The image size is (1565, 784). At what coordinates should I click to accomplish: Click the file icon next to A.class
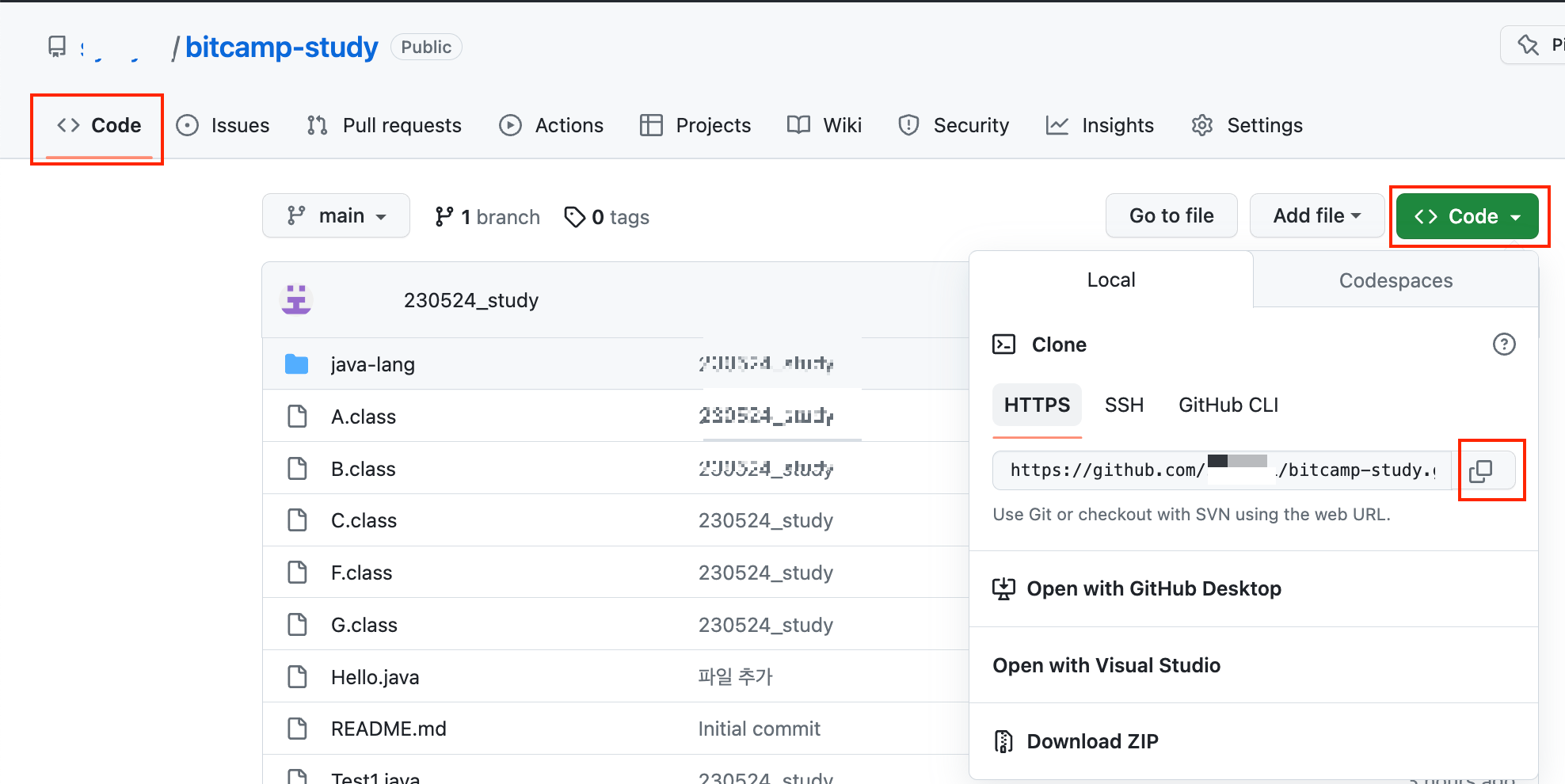[297, 416]
